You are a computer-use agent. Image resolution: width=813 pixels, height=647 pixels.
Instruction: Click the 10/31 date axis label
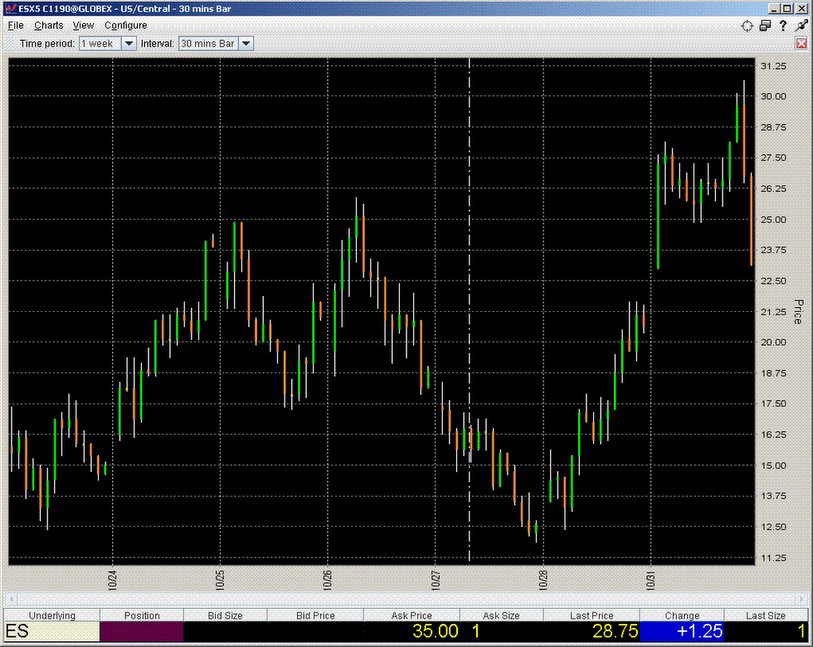point(650,580)
